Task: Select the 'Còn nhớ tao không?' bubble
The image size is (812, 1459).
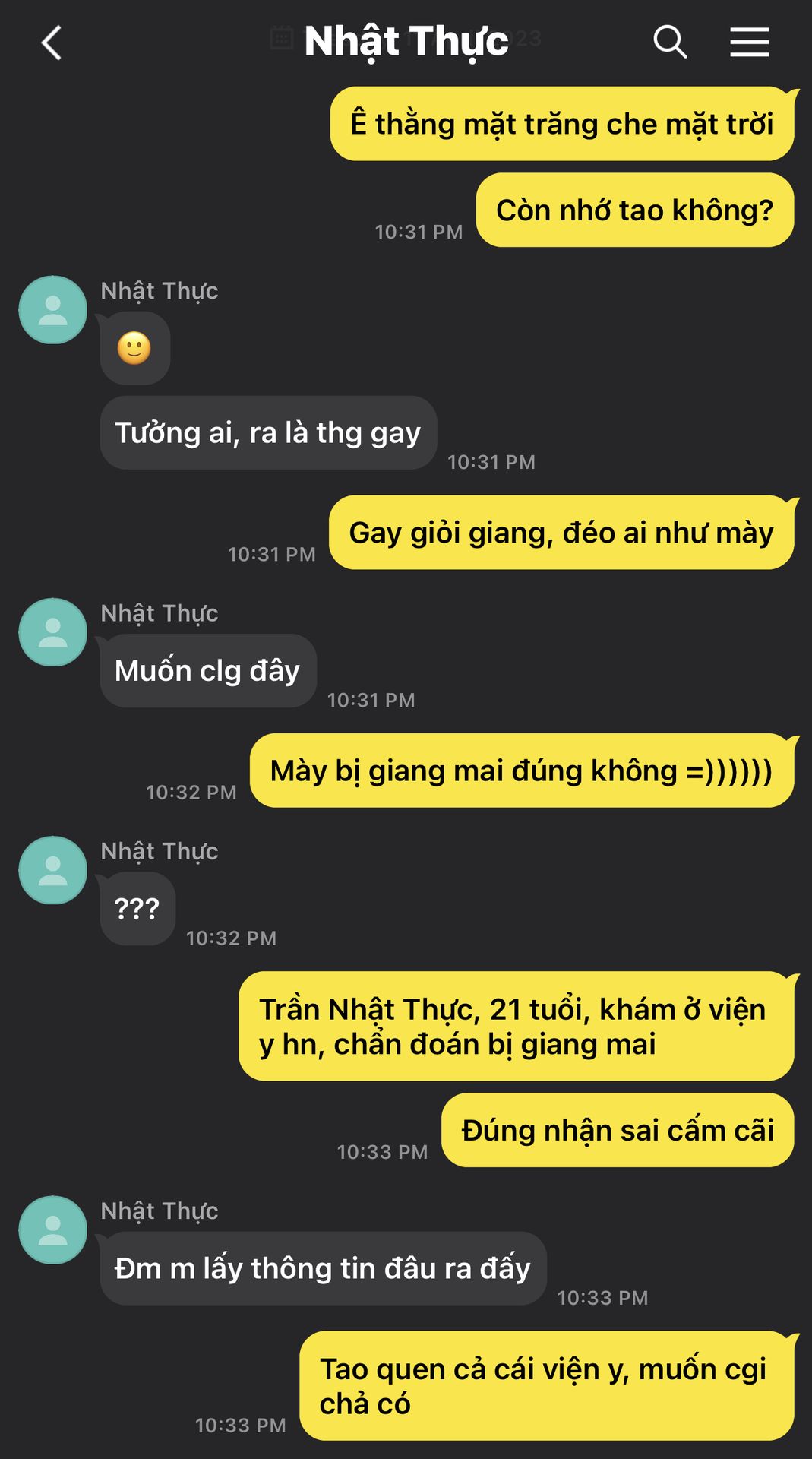Action: (x=635, y=210)
